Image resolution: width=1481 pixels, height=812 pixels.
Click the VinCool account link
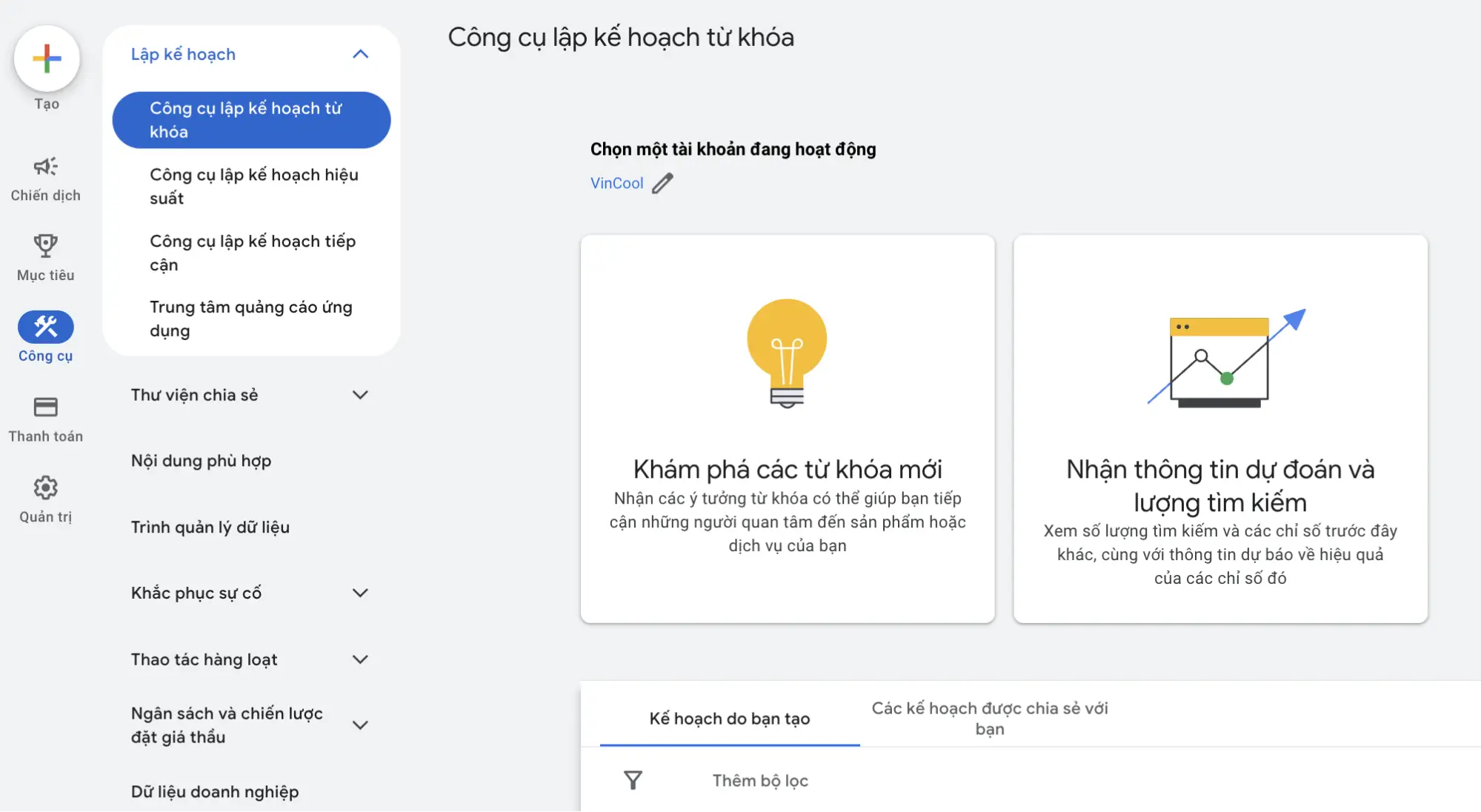(616, 183)
